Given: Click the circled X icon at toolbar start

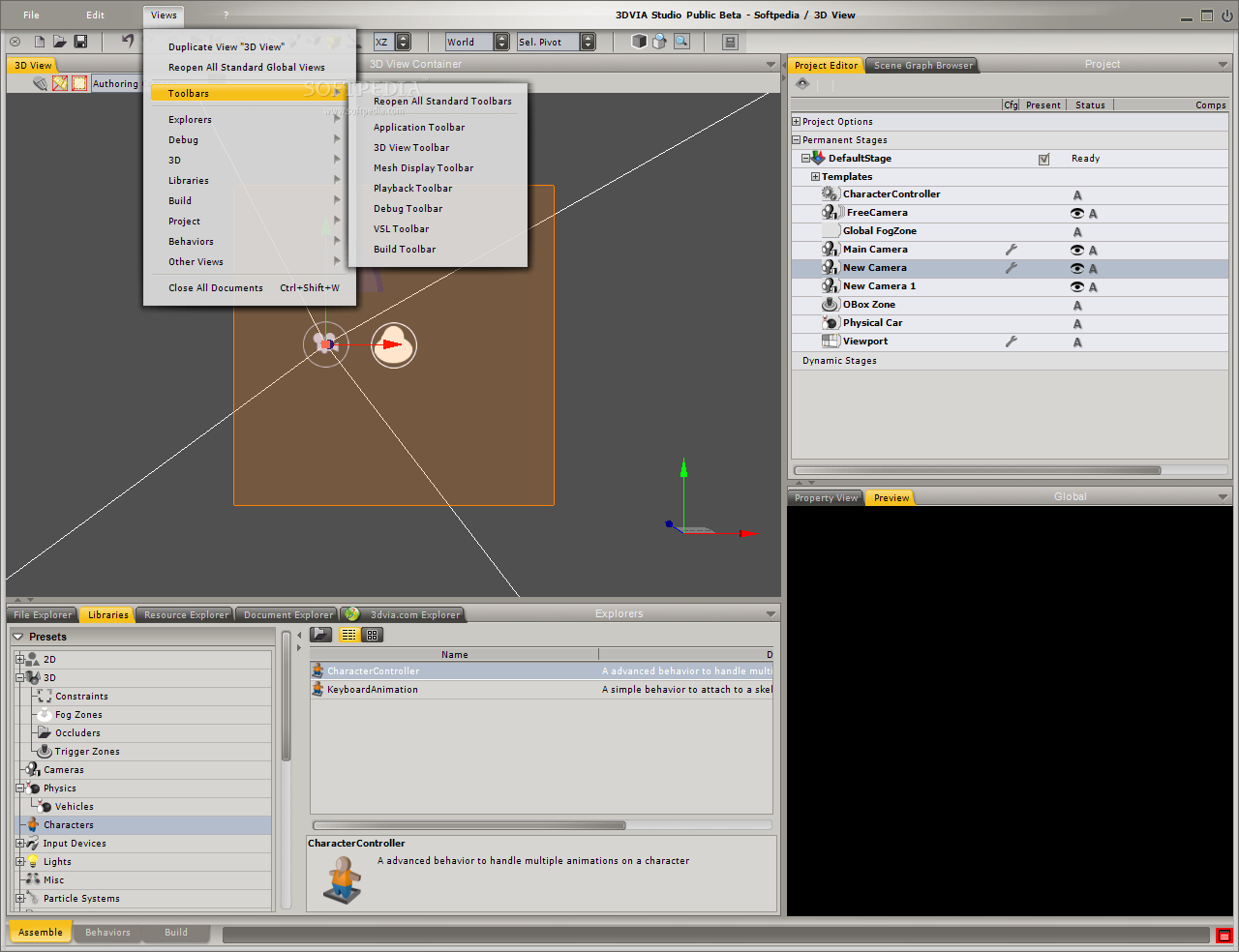Looking at the screenshot, I should tap(15, 42).
